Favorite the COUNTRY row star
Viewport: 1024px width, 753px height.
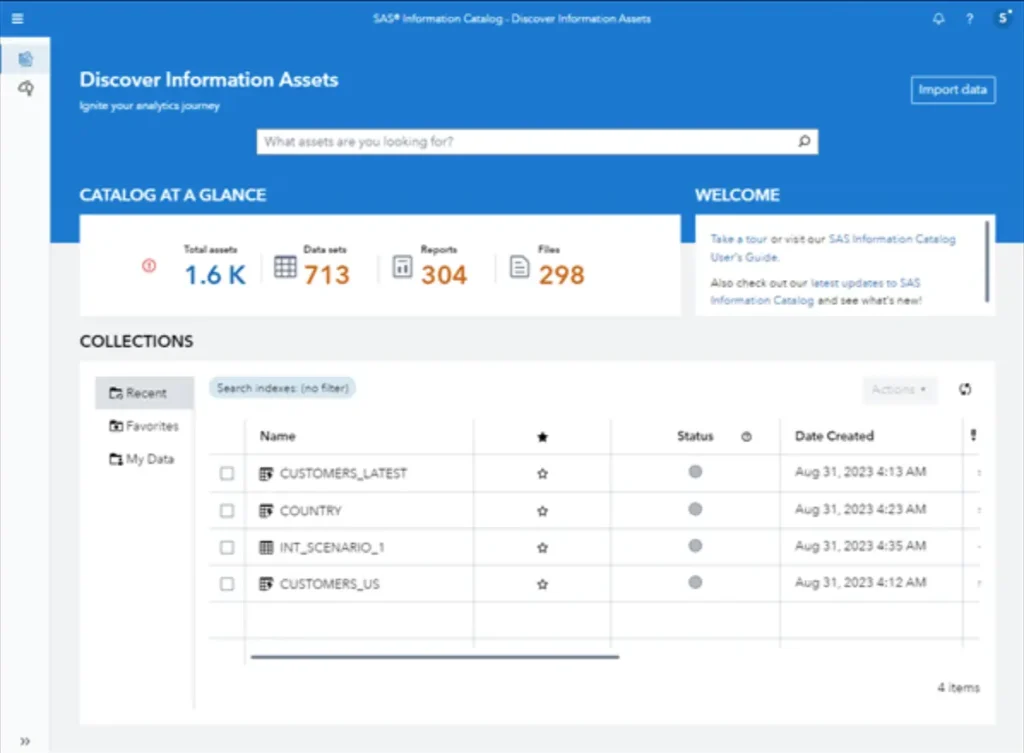pos(542,511)
